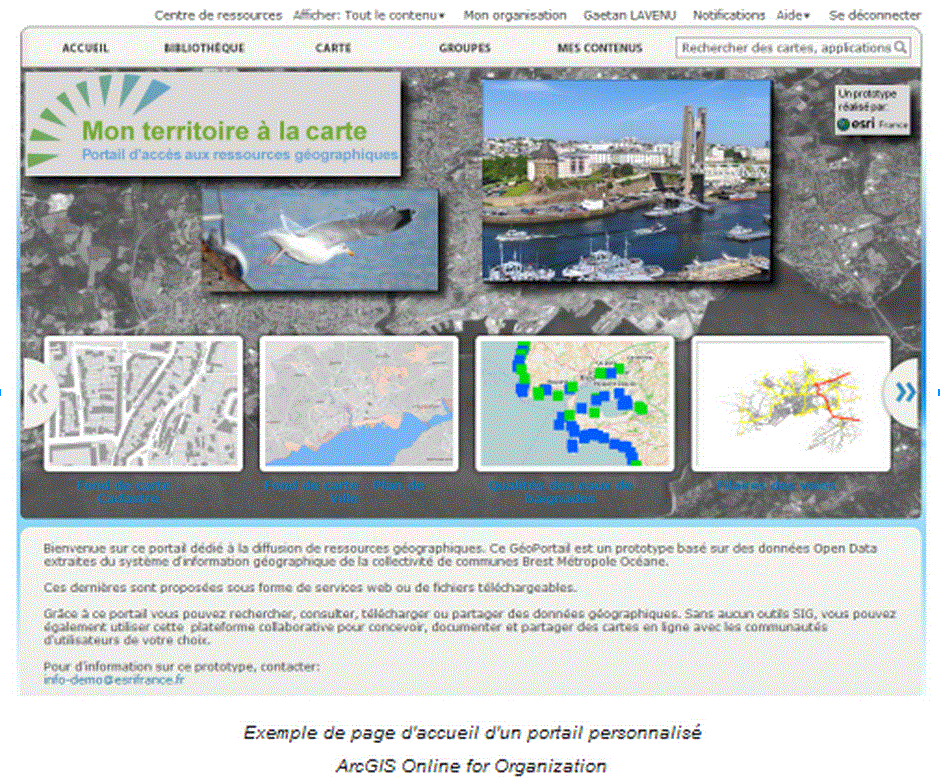Click the carousel previous arrow
The image size is (940, 781).
pos(39,394)
